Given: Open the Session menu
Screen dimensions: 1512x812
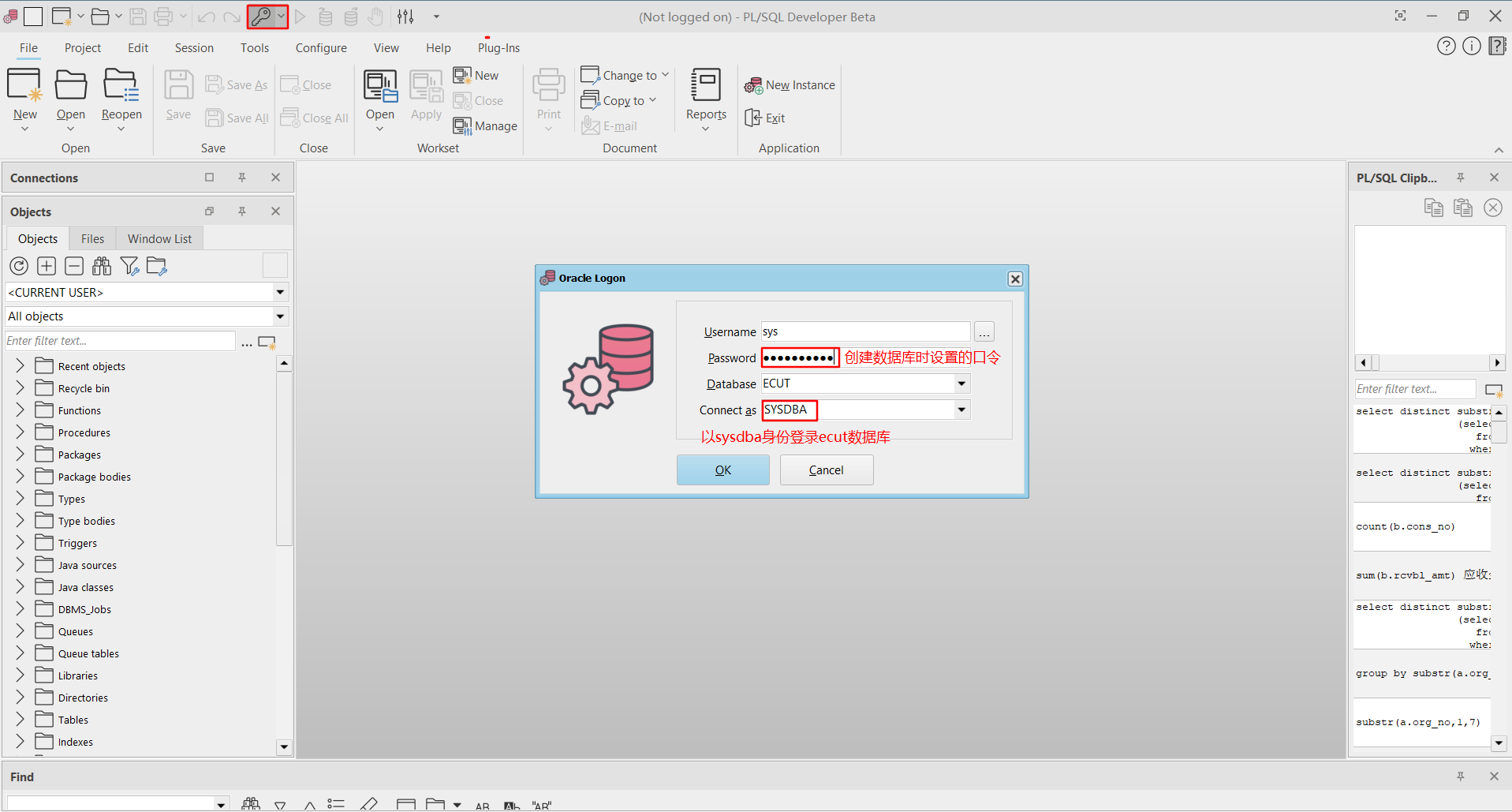Looking at the screenshot, I should pyautogui.click(x=194, y=48).
